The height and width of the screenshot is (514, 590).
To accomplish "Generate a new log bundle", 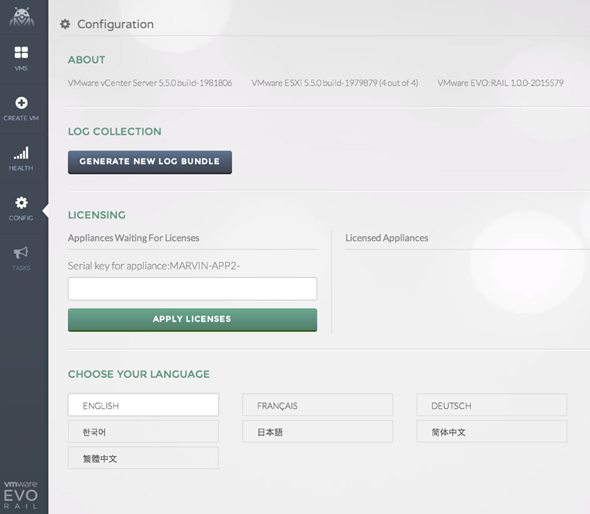I will 150,162.
